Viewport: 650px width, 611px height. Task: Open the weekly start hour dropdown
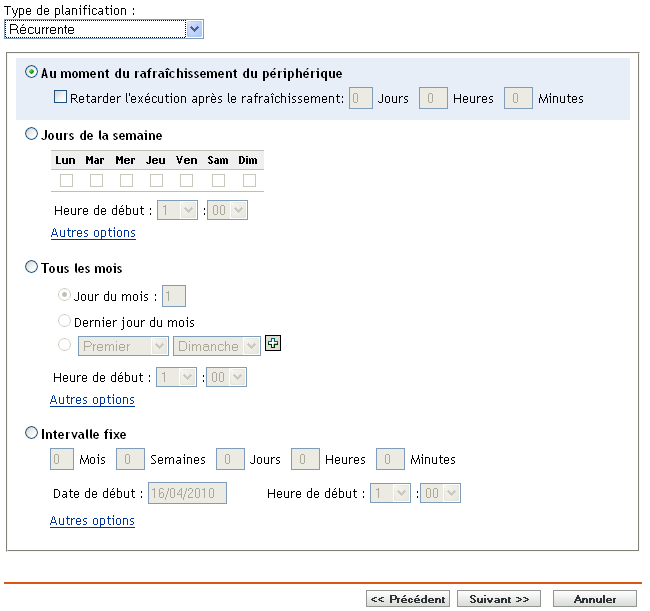pyautogui.click(x=177, y=210)
